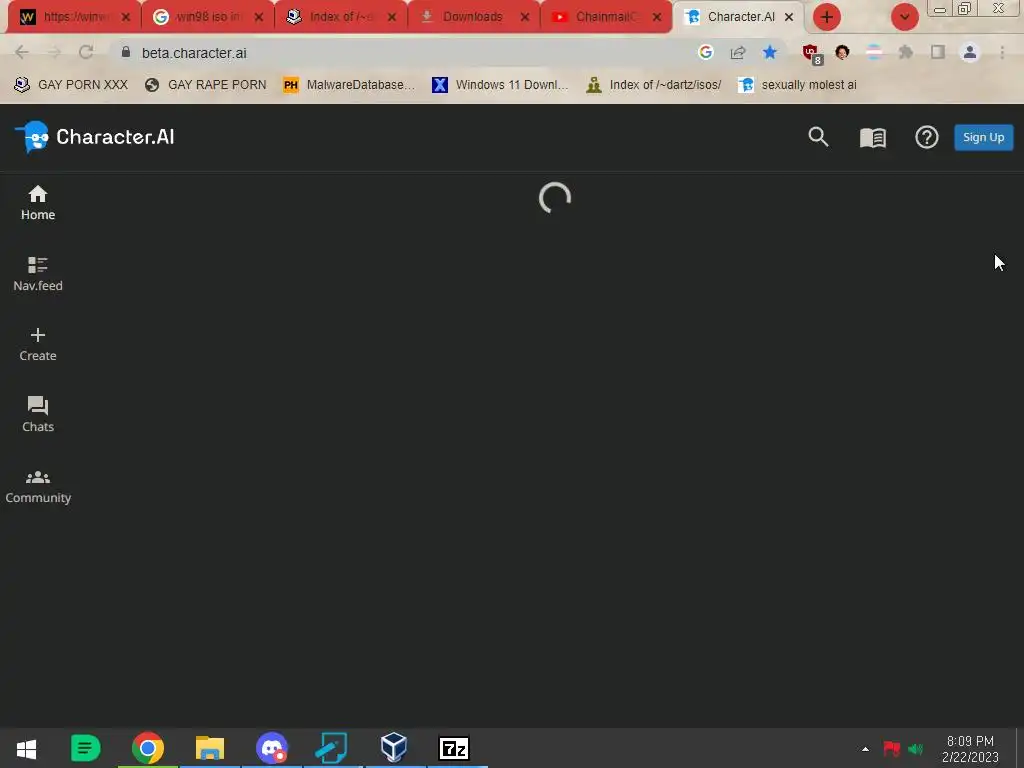The width and height of the screenshot is (1024, 768).
Task: Click the red flag tray icon
Action: [x=891, y=749]
